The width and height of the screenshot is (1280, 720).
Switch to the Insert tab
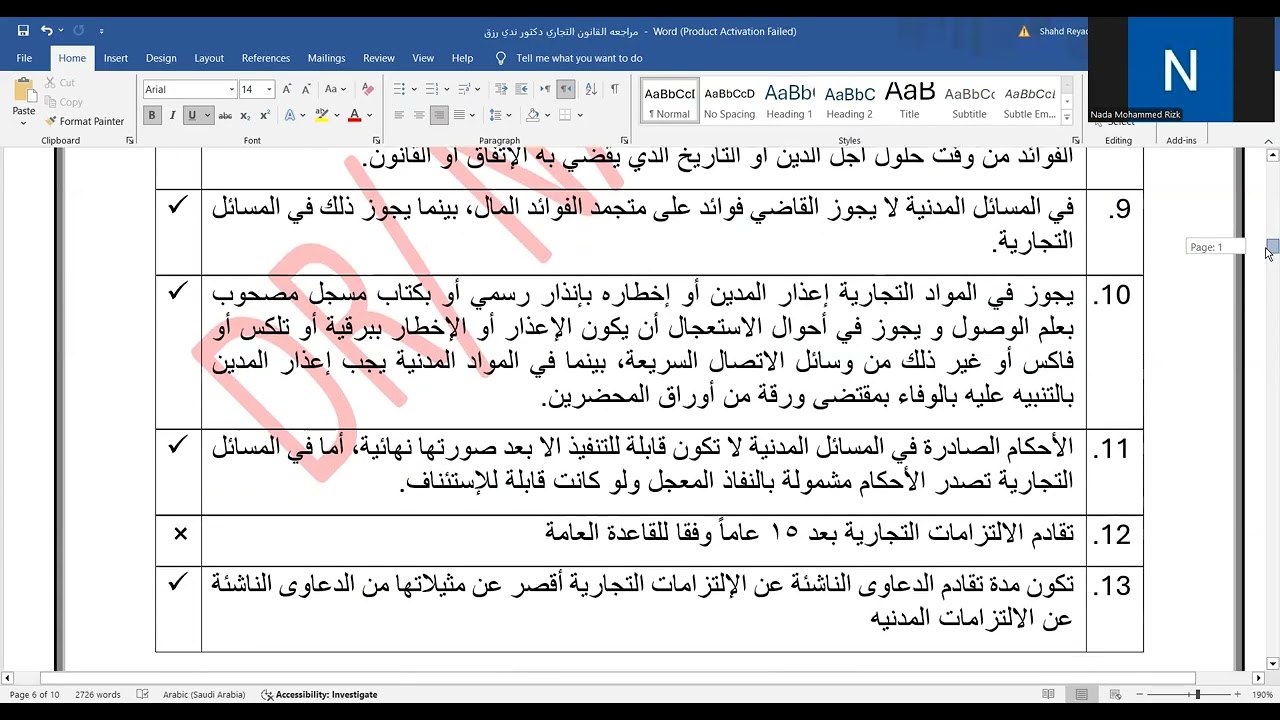pos(116,58)
